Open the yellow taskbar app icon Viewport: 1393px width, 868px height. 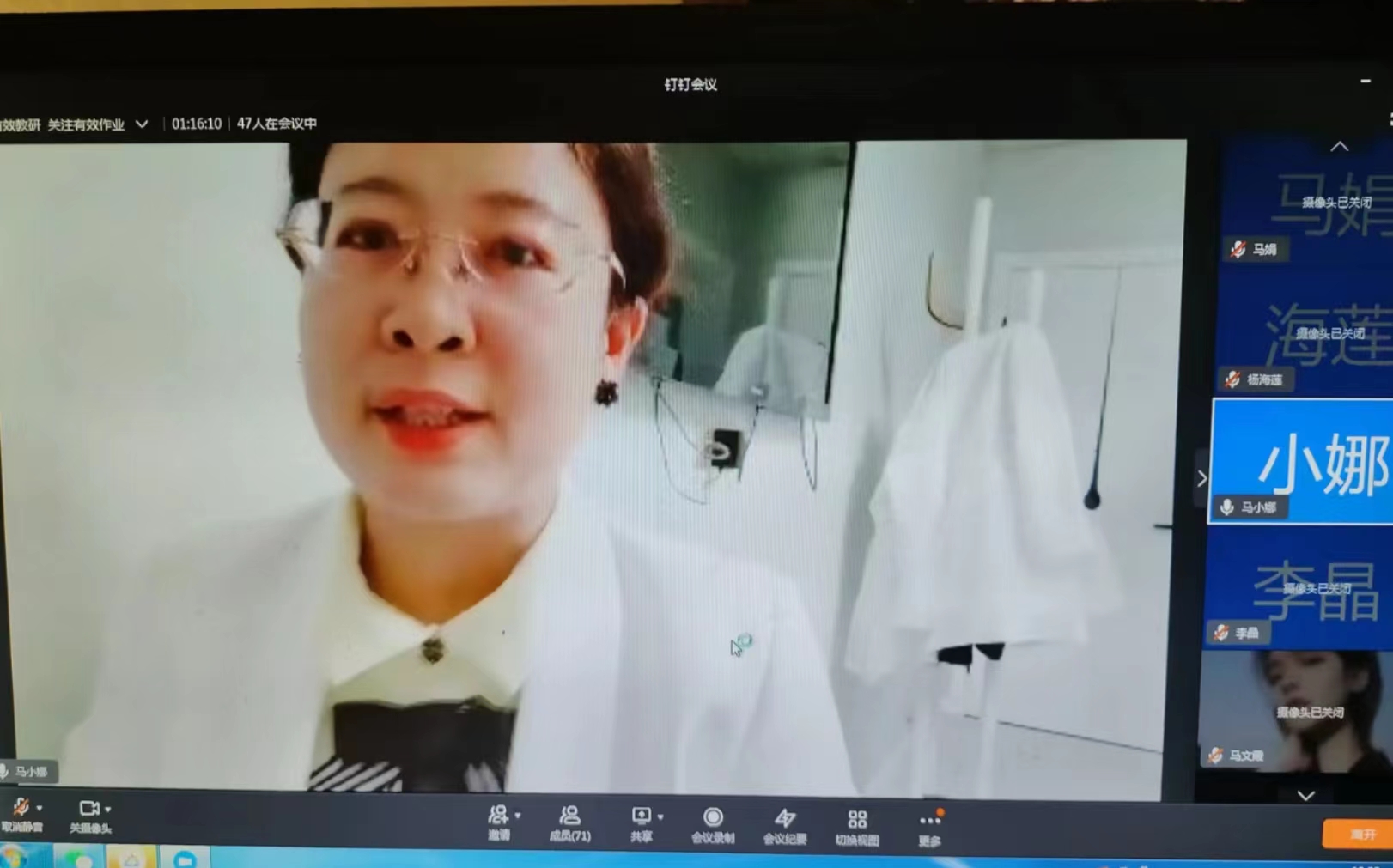click(131, 858)
